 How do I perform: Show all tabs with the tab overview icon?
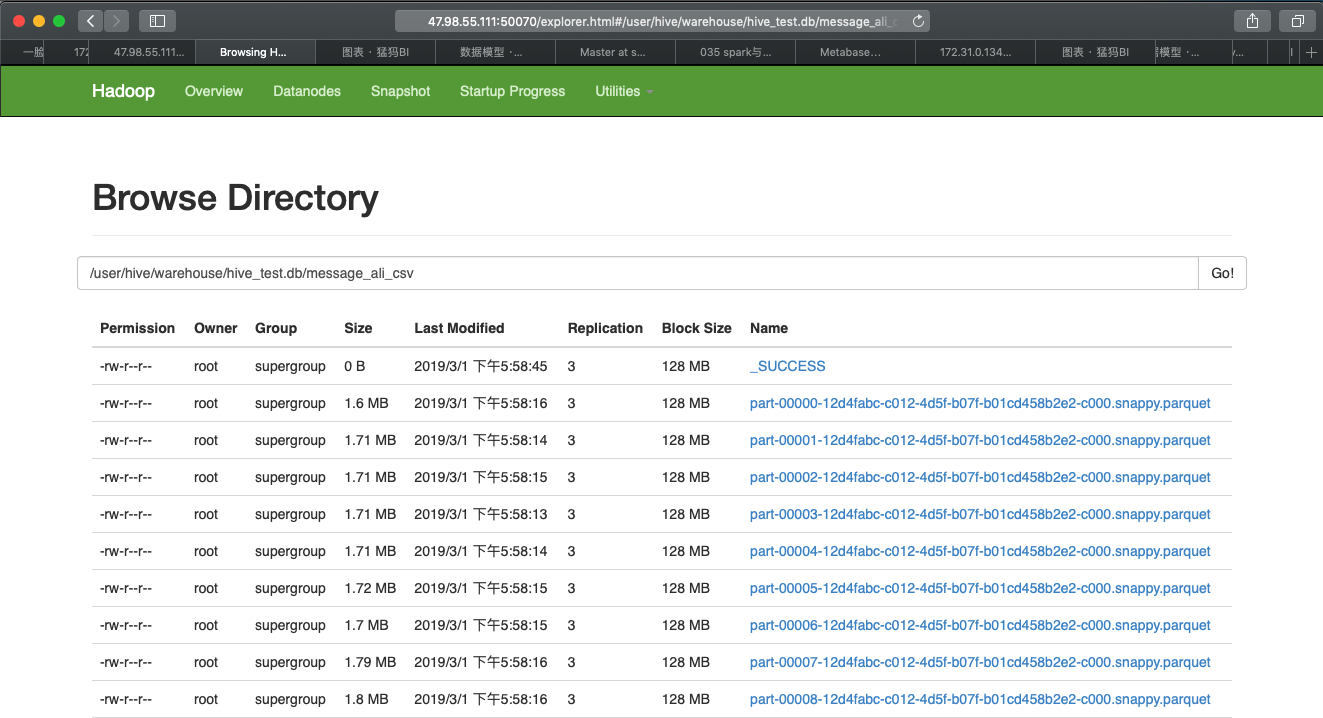1296,20
